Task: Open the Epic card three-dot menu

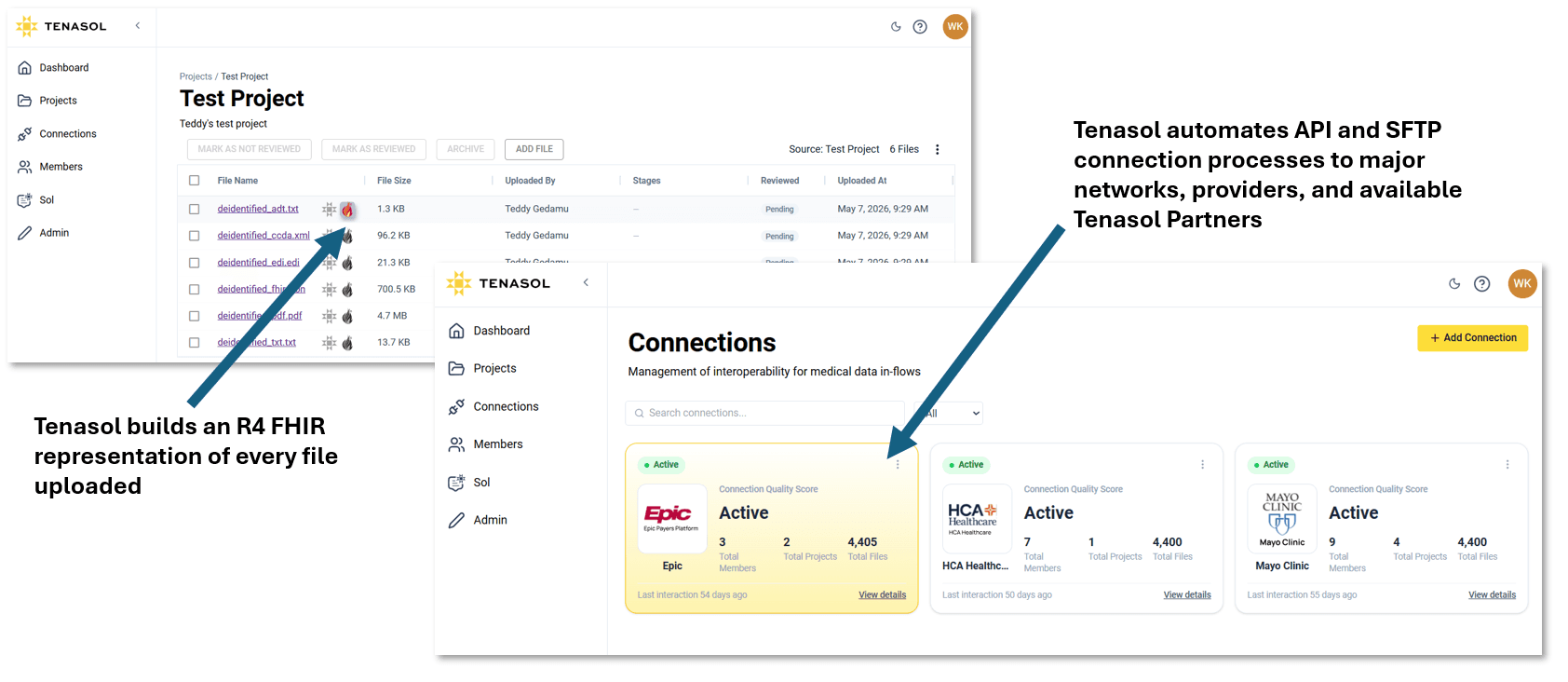Action: (898, 465)
